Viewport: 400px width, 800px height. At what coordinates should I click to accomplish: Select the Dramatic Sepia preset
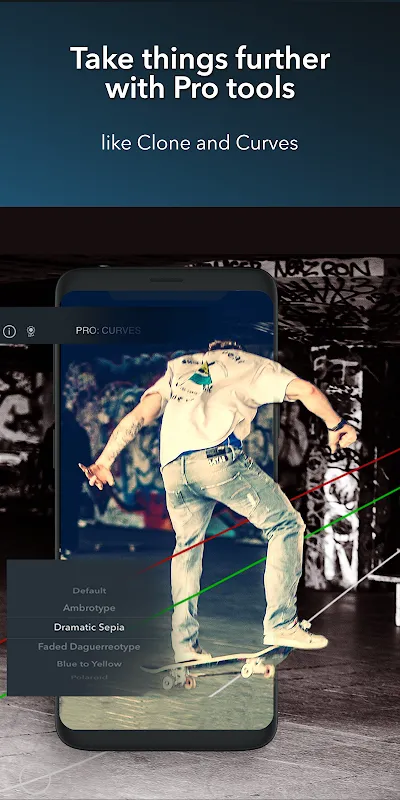(89, 628)
